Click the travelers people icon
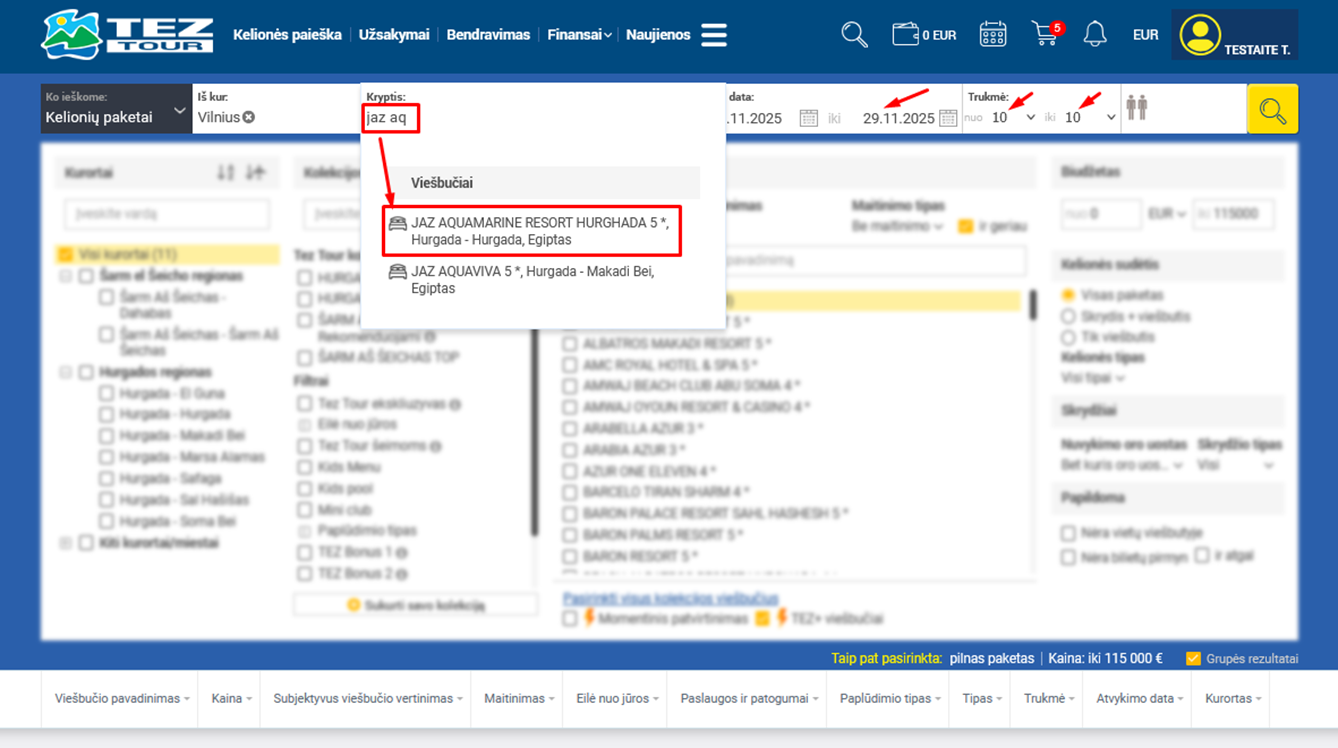 coord(1136,108)
